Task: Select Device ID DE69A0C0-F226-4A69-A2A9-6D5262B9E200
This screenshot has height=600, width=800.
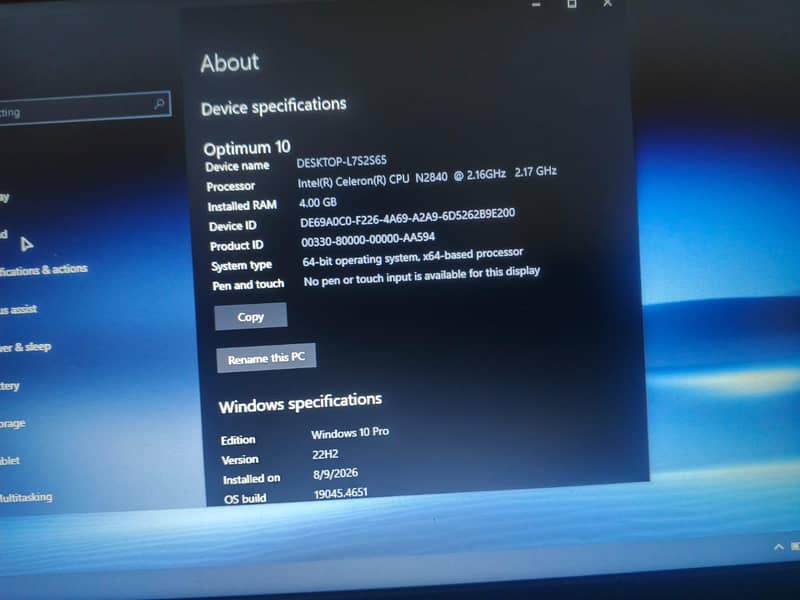Action: pos(408,218)
